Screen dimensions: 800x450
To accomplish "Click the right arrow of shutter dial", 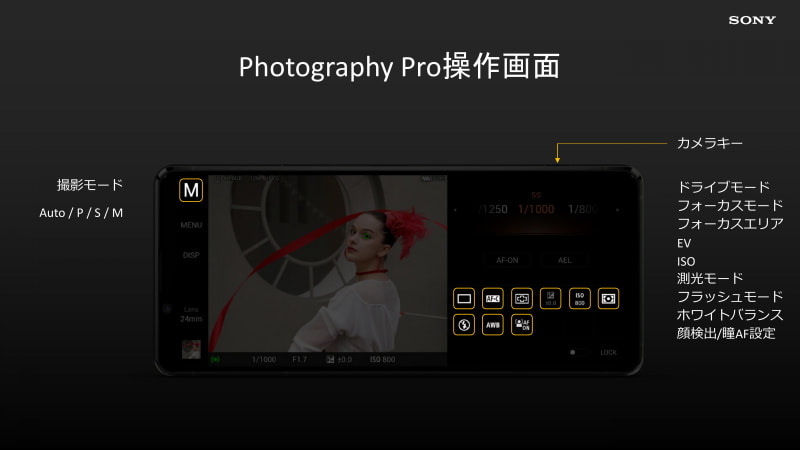I will pyautogui.click(x=617, y=210).
